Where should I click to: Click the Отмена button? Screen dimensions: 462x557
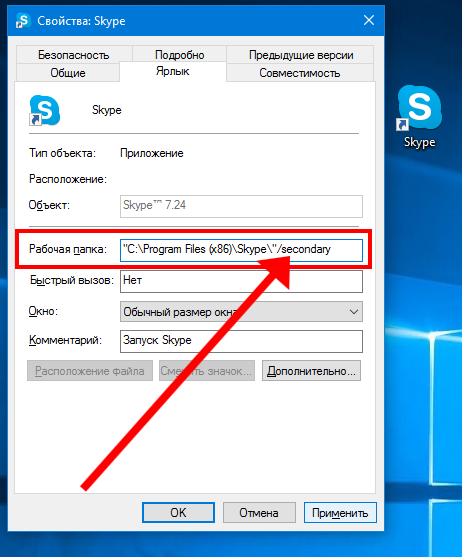[x=259, y=512]
